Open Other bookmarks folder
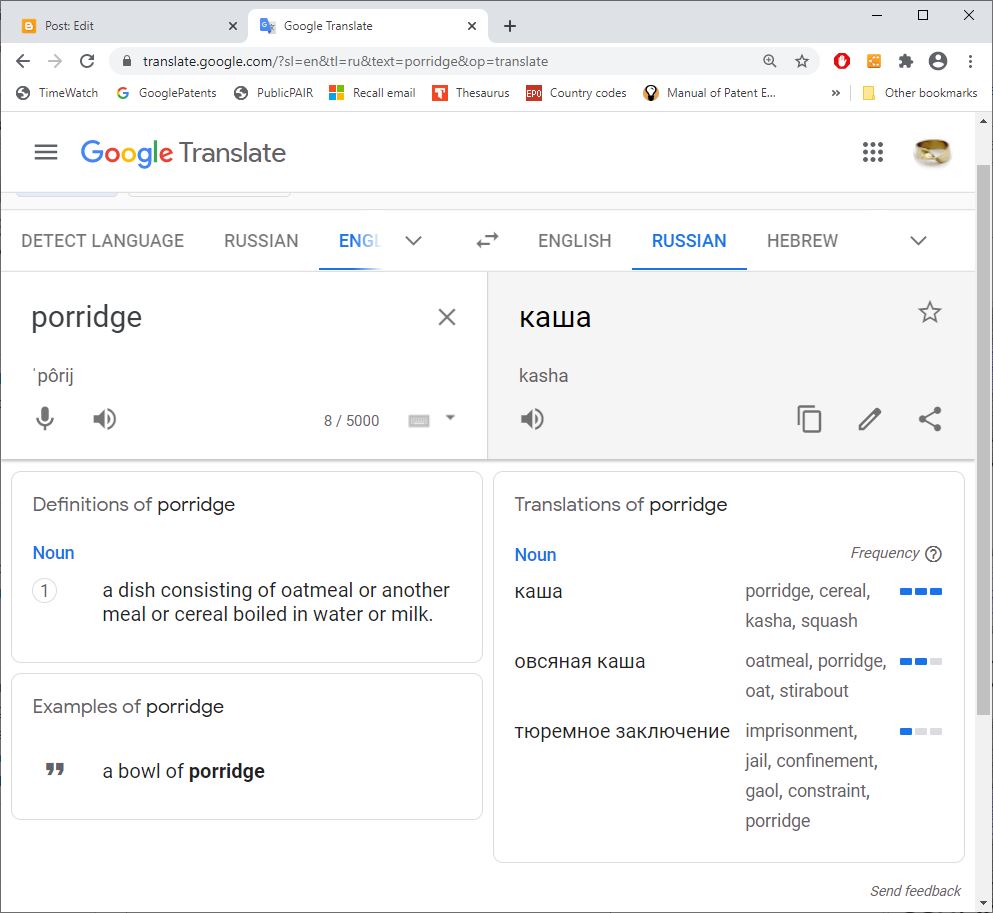 (x=920, y=93)
